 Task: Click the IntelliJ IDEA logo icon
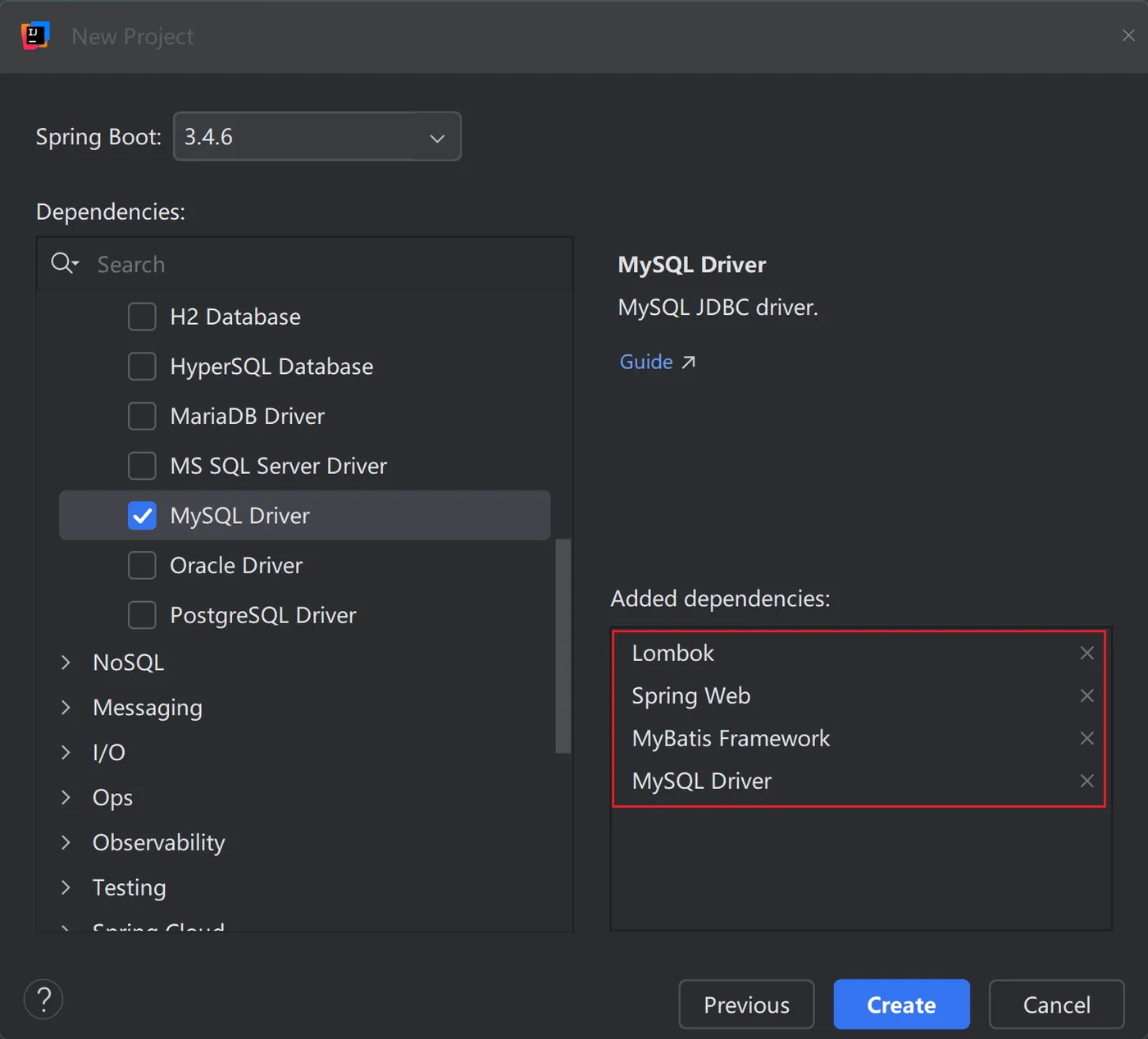pyautogui.click(x=35, y=35)
